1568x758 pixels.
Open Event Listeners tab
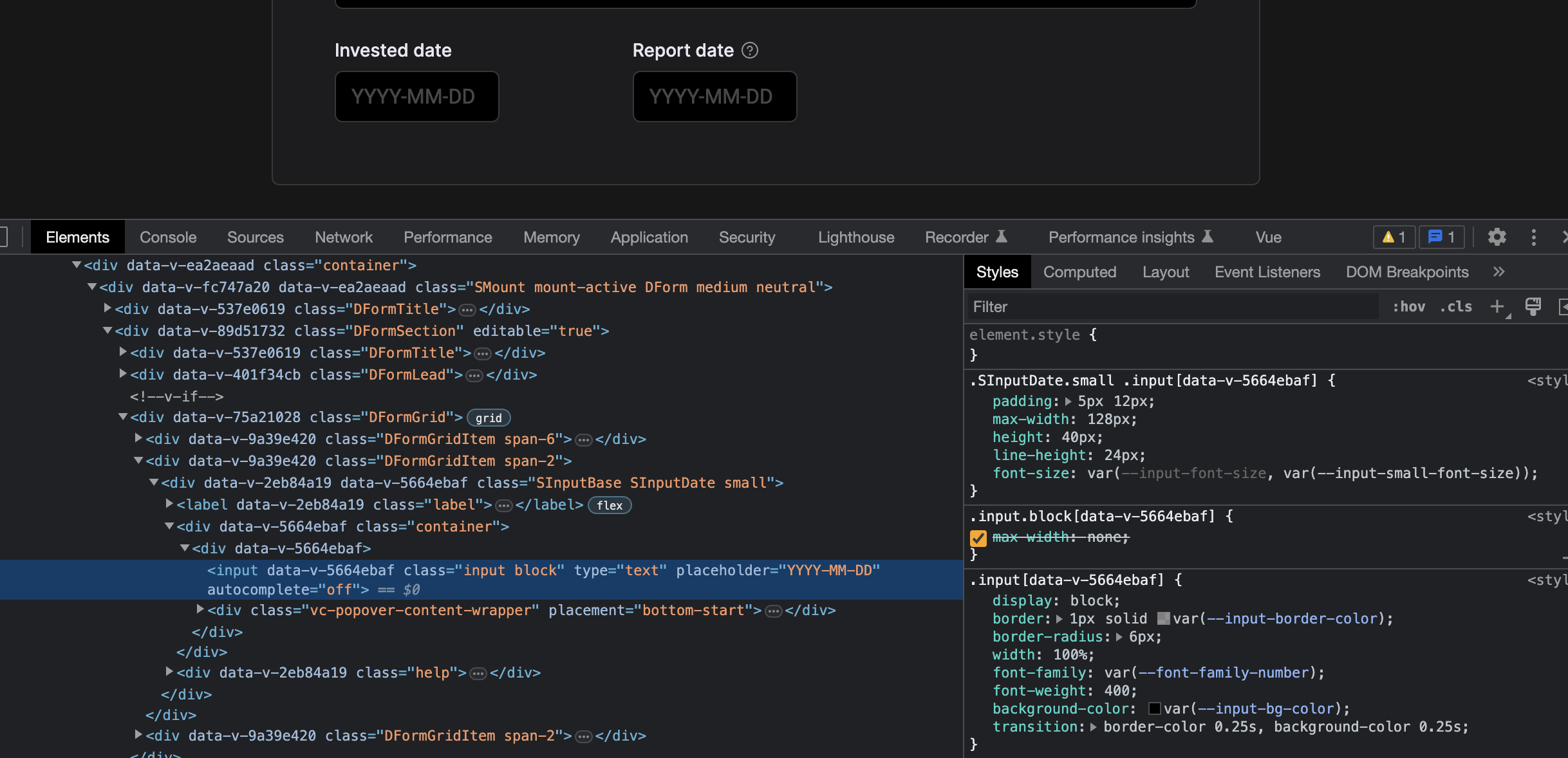pos(1267,272)
